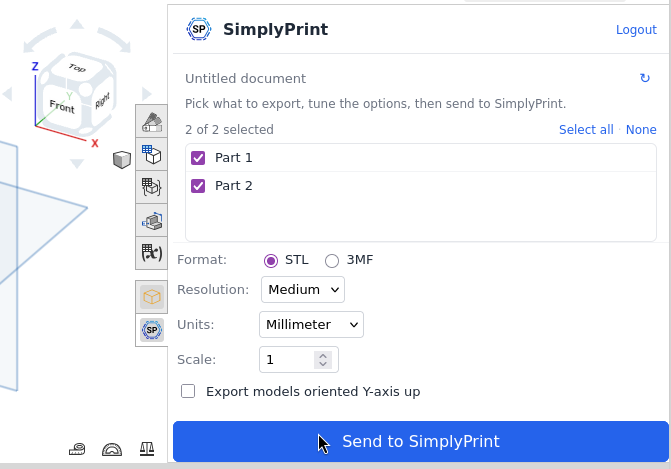Click the orange cube panel icon
The width and height of the screenshot is (671, 469).
coord(152,297)
